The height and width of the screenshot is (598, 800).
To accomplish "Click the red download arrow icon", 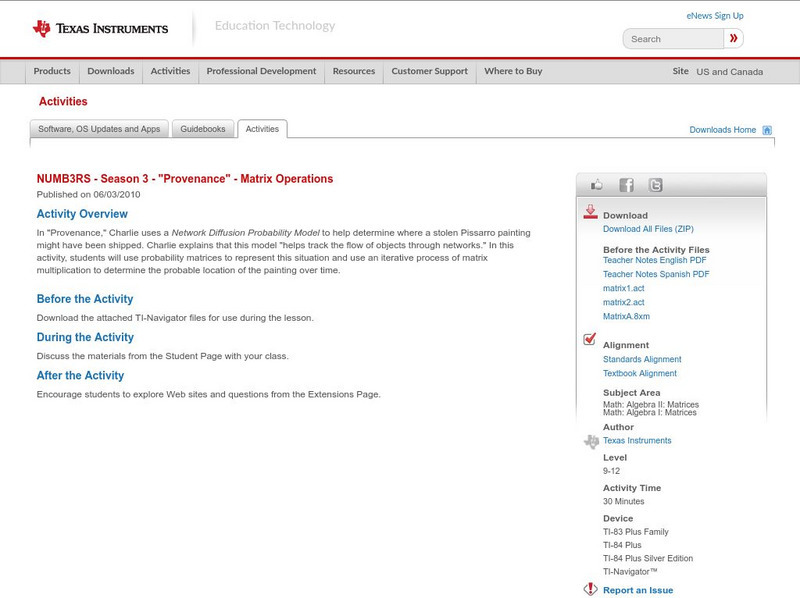I will (590, 212).
